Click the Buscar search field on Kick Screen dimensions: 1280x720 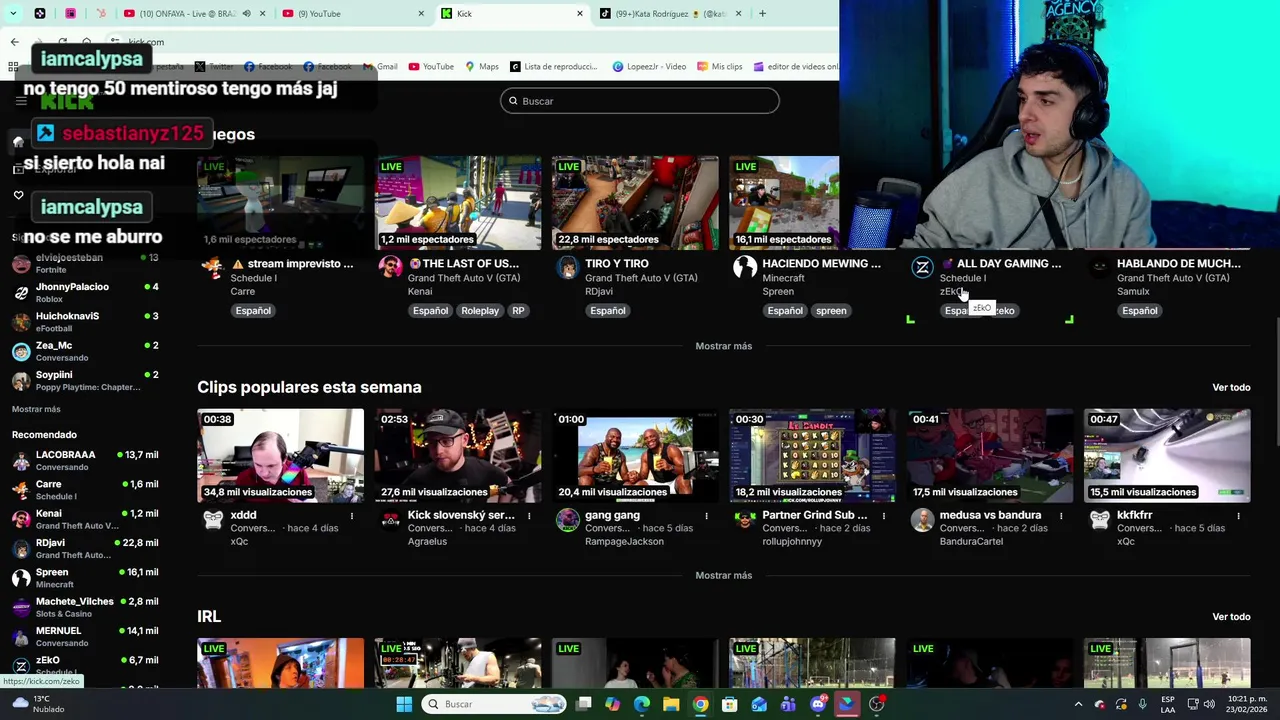tap(640, 101)
